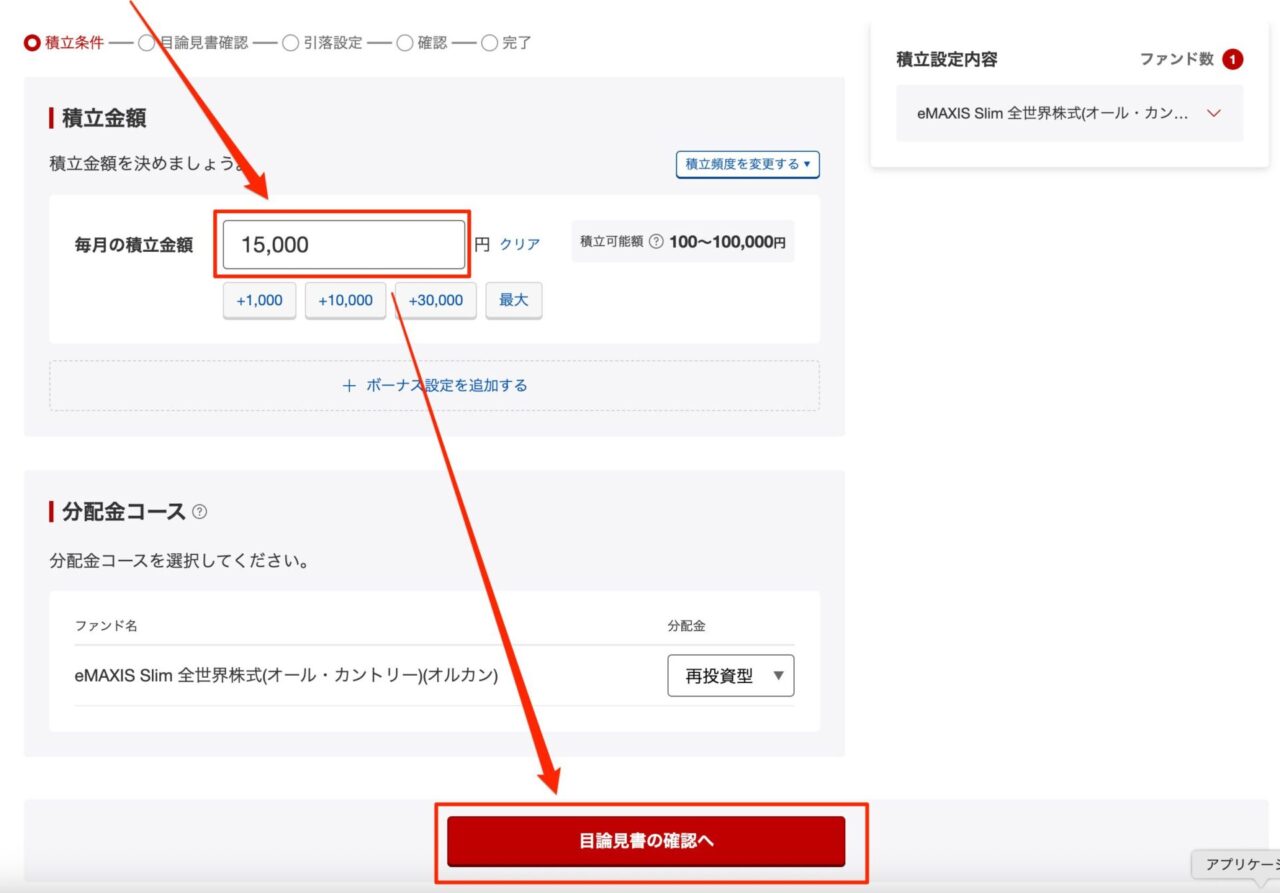Screen dimensions: 1280x893
Task: Click the 引落設定 step circle
Action: [x=290, y=42]
